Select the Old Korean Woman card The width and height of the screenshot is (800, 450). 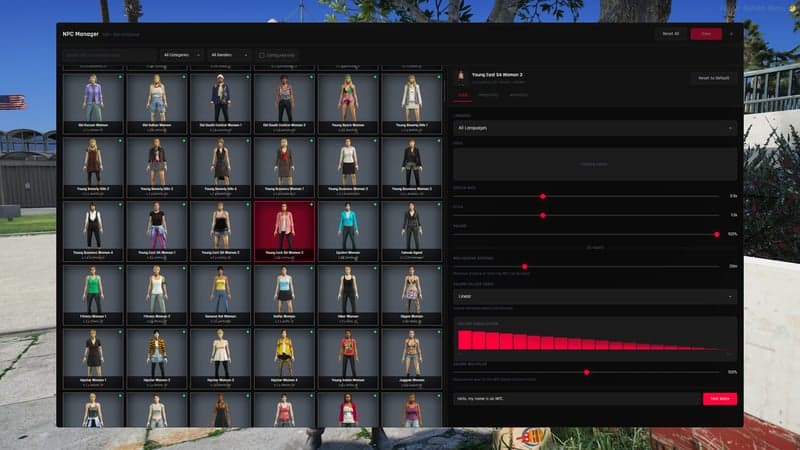click(93, 104)
